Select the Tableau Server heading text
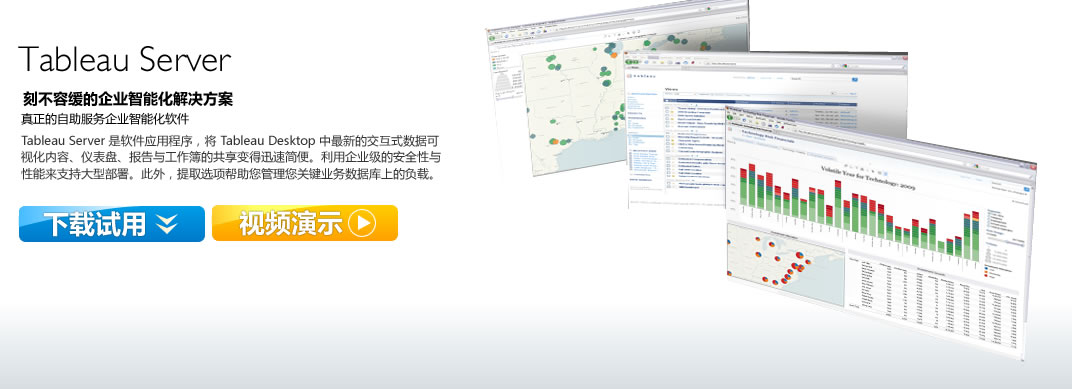This screenshot has height=389, width=1072. pyautogui.click(x=124, y=59)
